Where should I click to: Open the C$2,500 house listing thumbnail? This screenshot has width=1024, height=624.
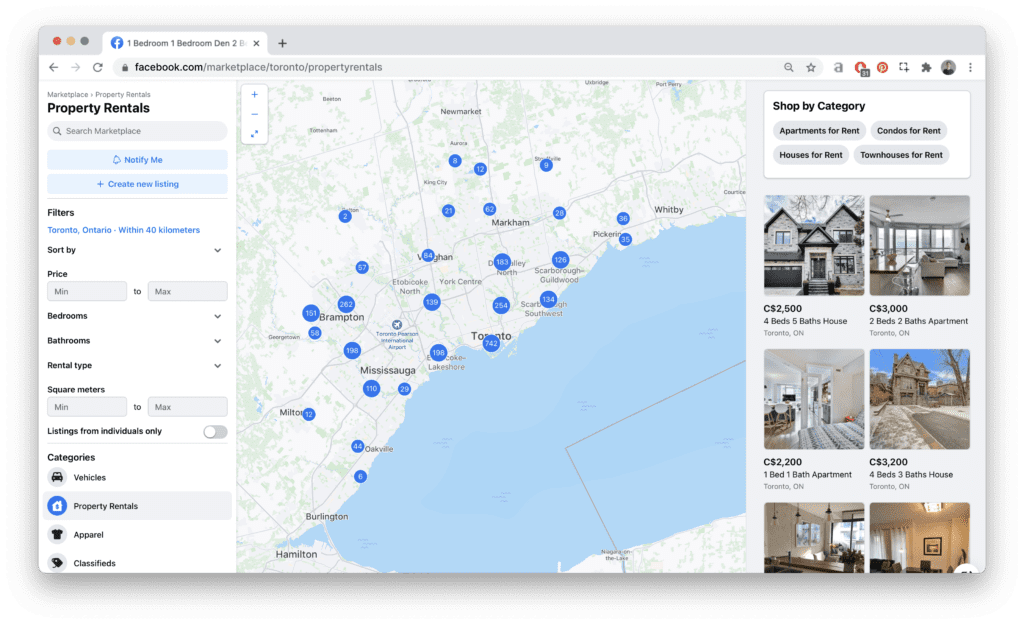[x=813, y=245]
